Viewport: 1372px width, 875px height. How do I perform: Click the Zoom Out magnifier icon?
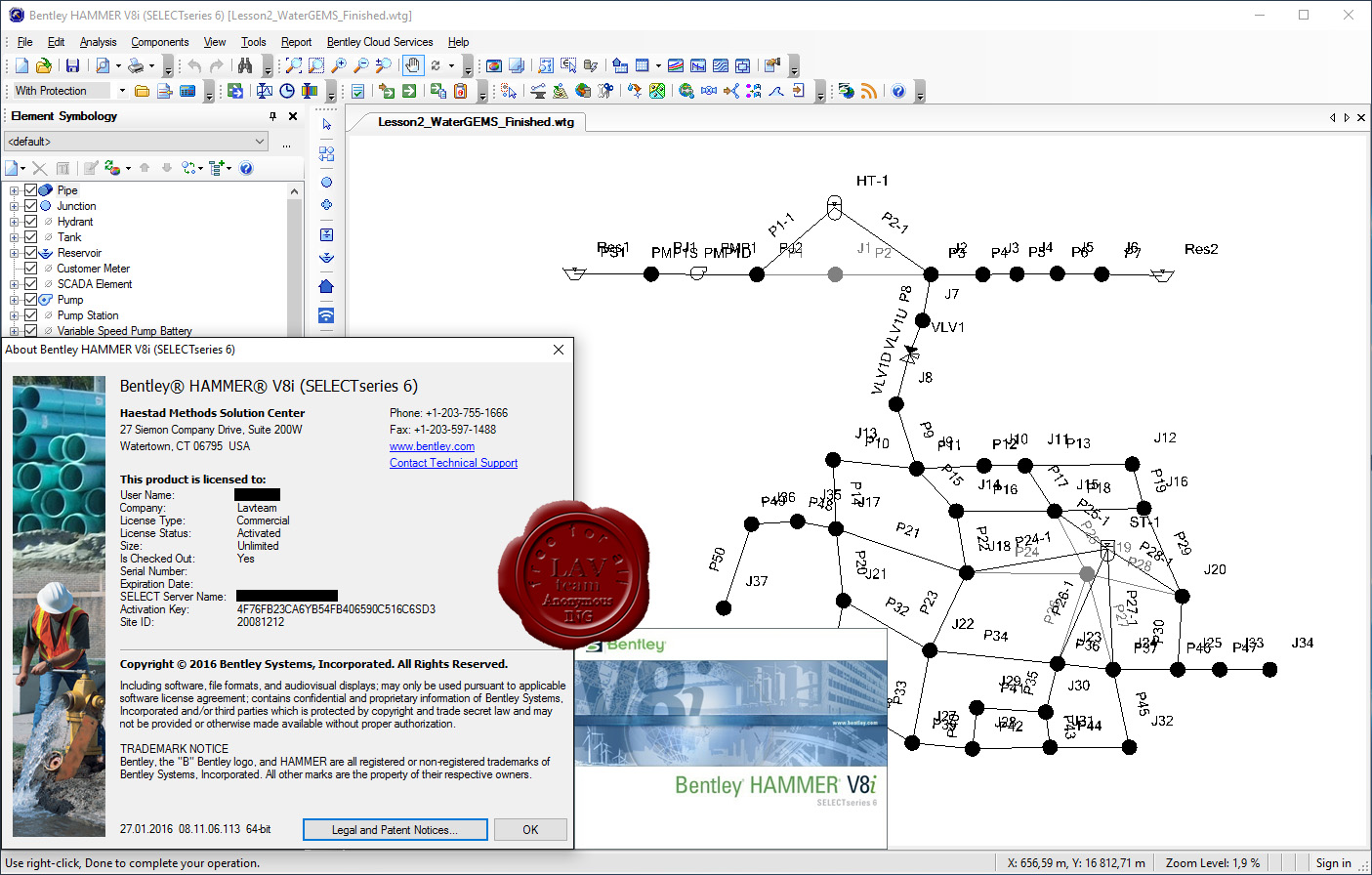click(360, 65)
